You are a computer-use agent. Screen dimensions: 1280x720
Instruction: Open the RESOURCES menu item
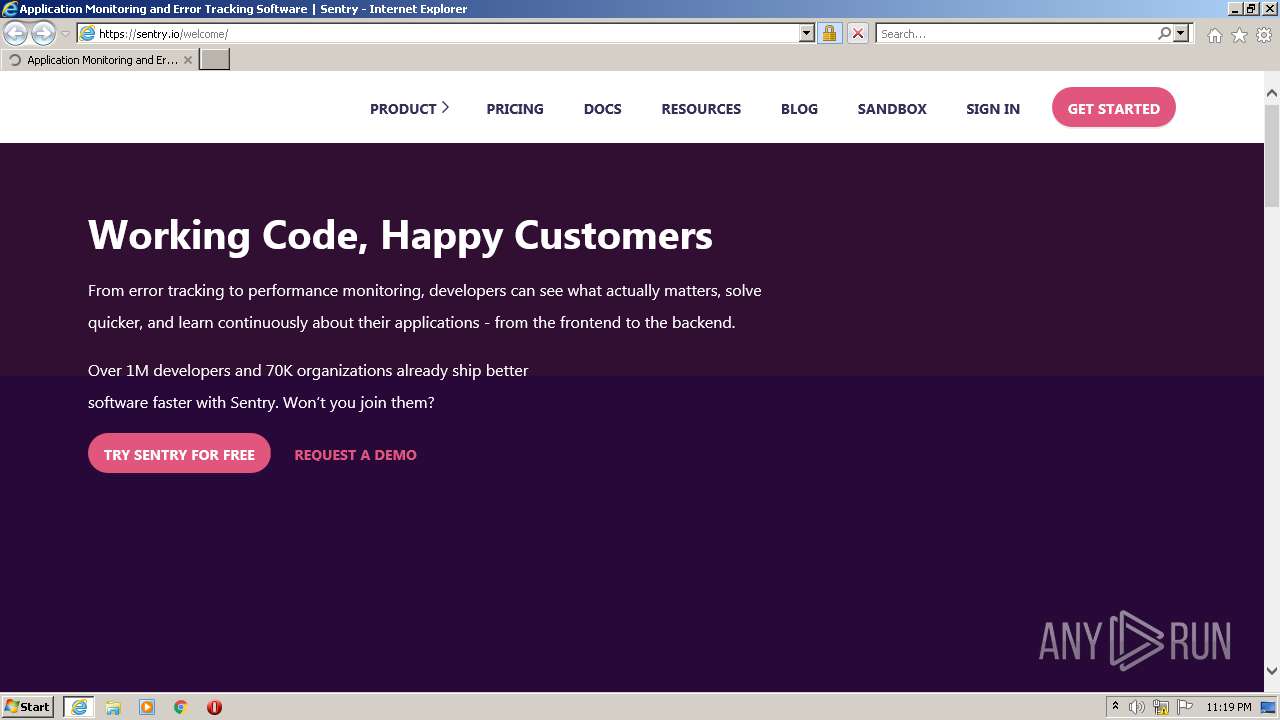coord(701,109)
